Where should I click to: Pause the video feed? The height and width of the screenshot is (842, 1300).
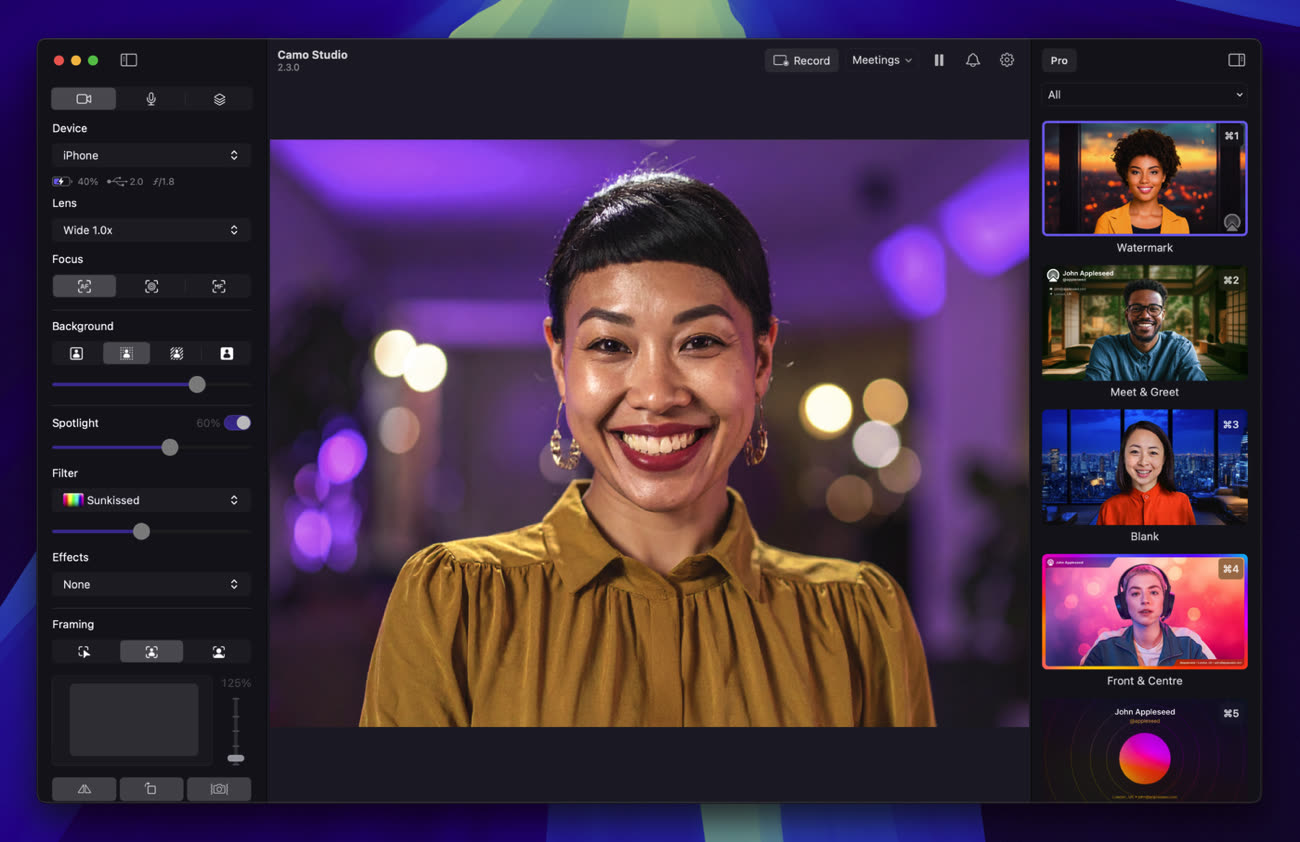click(x=939, y=60)
